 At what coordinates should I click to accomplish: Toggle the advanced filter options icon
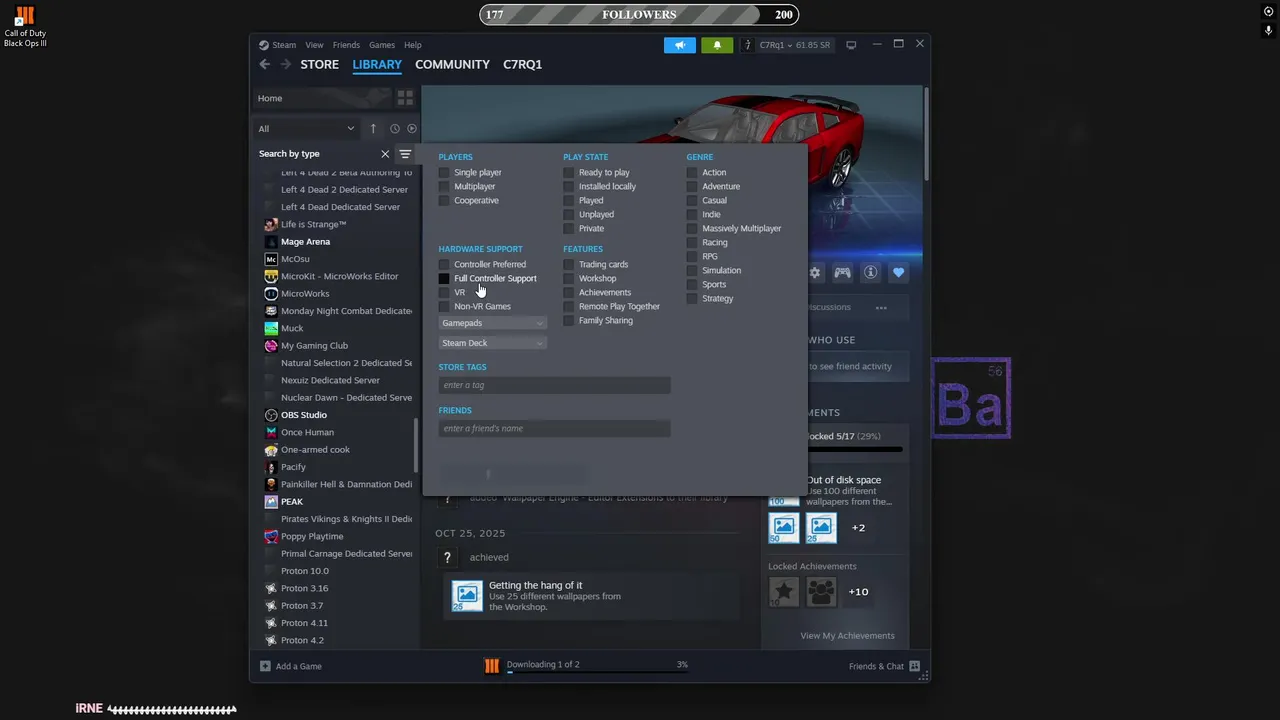tap(405, 154)
